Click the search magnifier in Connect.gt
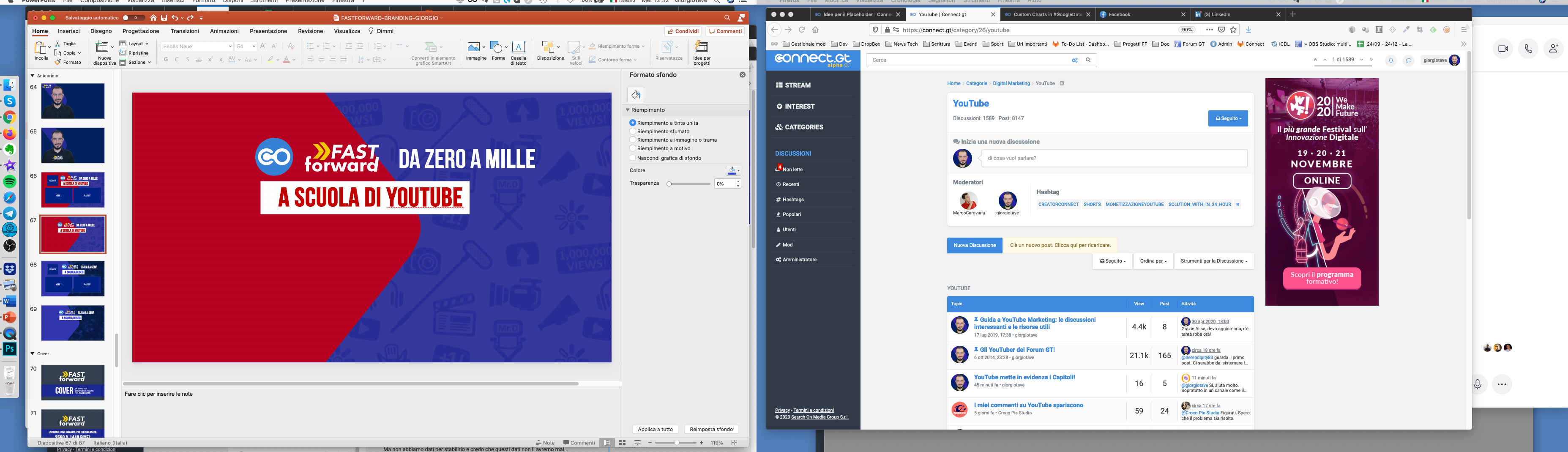1568x452 pixels. tap(1088, 60)
